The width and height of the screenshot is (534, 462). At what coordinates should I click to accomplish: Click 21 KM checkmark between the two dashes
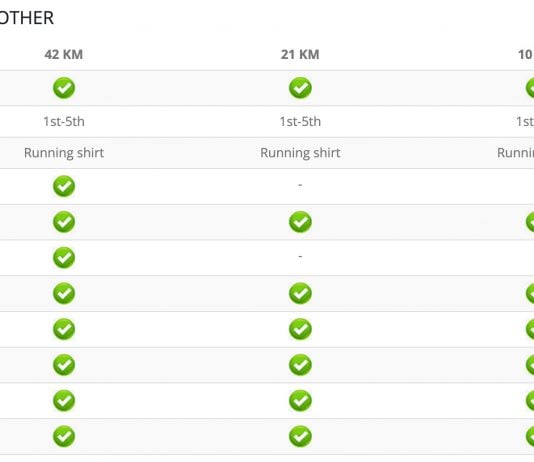pos(300,222)
